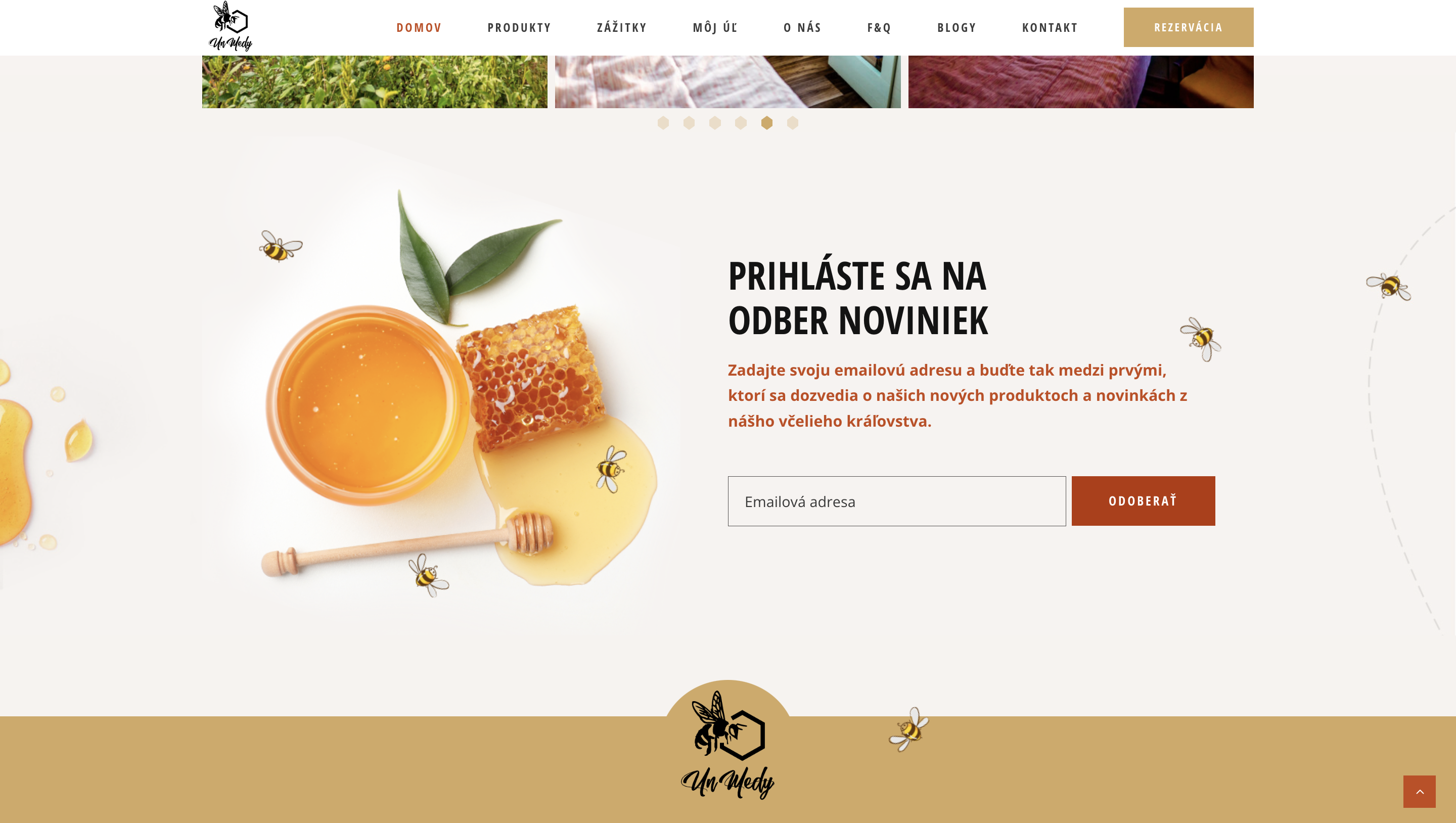Select the last carousel hexagon dot
This screenshot has width=1456, height=823.
click(792, 123)
